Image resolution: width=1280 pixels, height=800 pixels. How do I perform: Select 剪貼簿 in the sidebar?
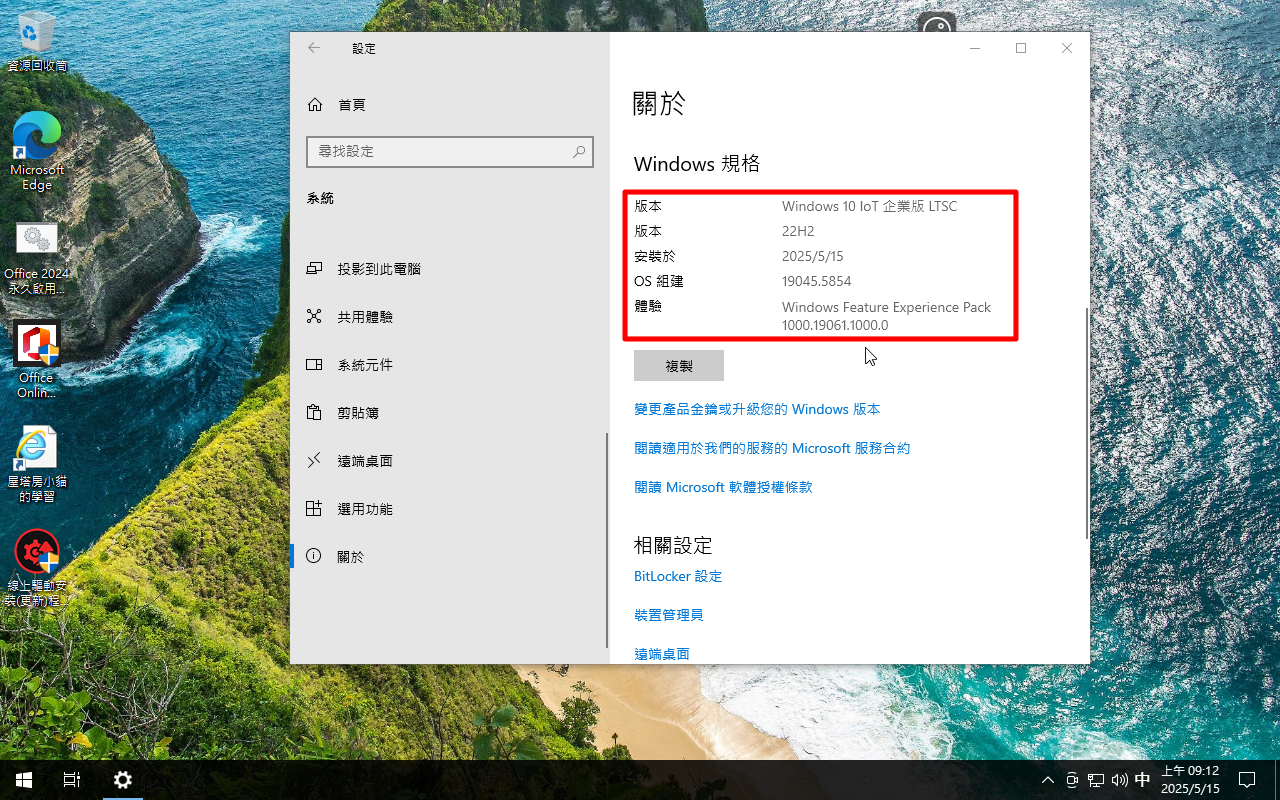pos(450,413)
